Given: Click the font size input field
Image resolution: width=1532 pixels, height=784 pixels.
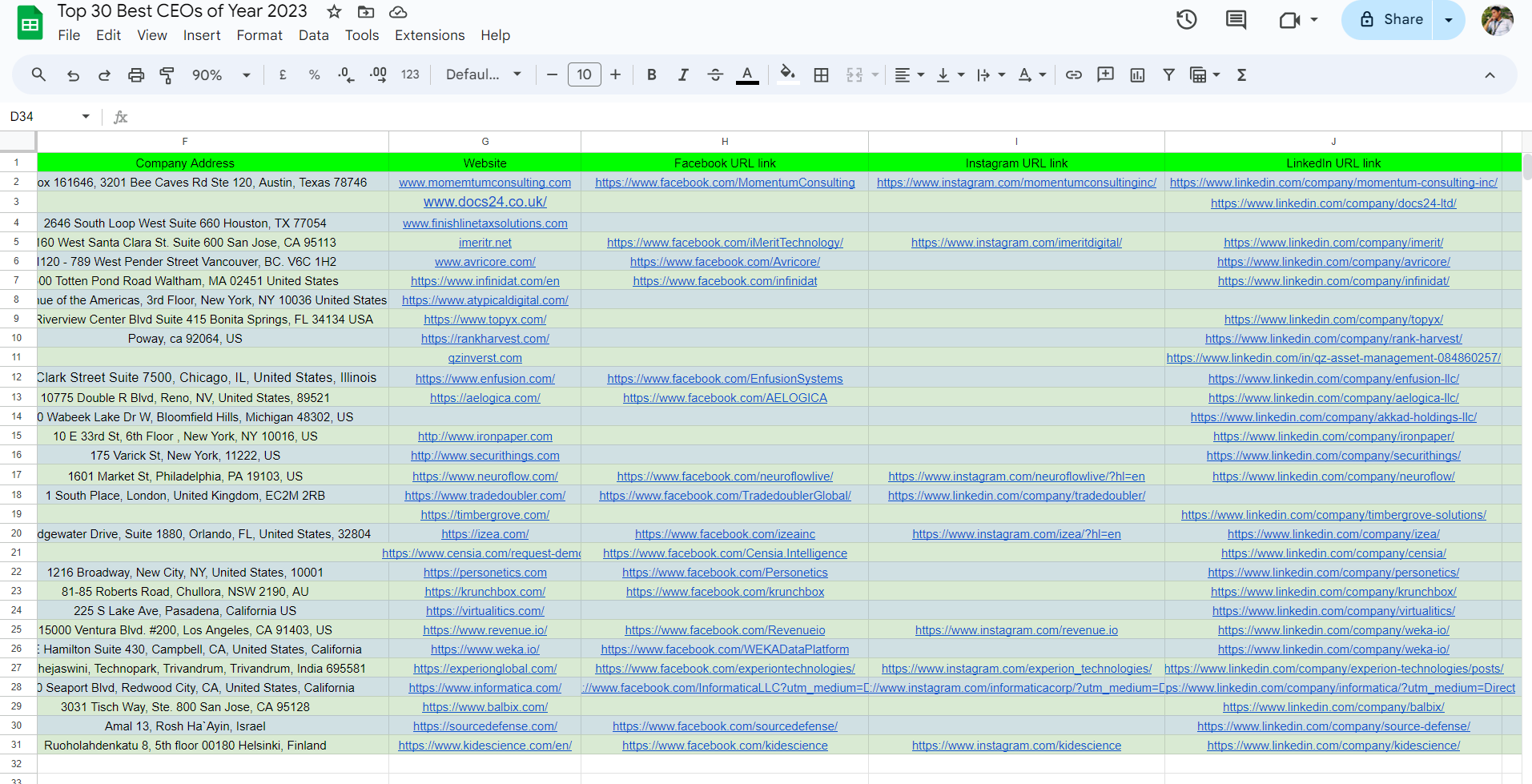Looking at the screenshot, I should click(x=585, y=74).
